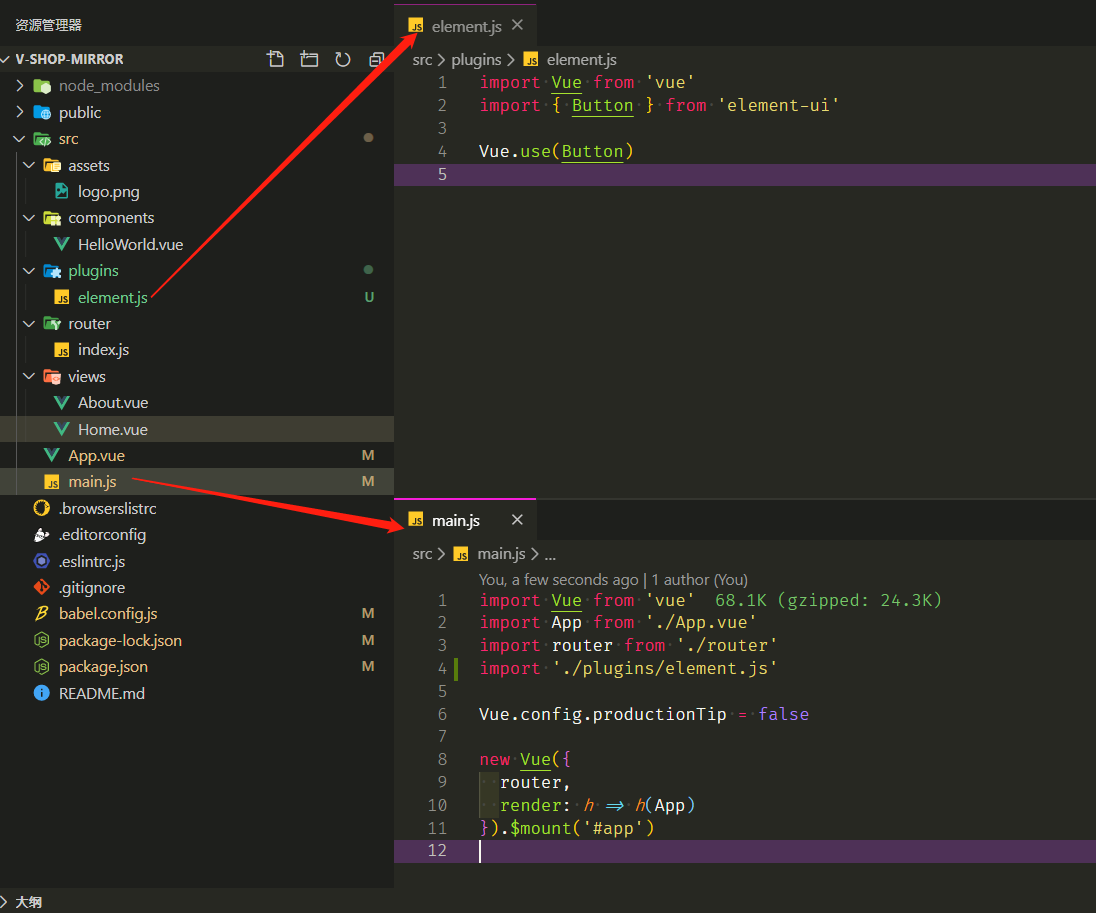
Task: Click the image icon beside logo.png
Action: 62,191
